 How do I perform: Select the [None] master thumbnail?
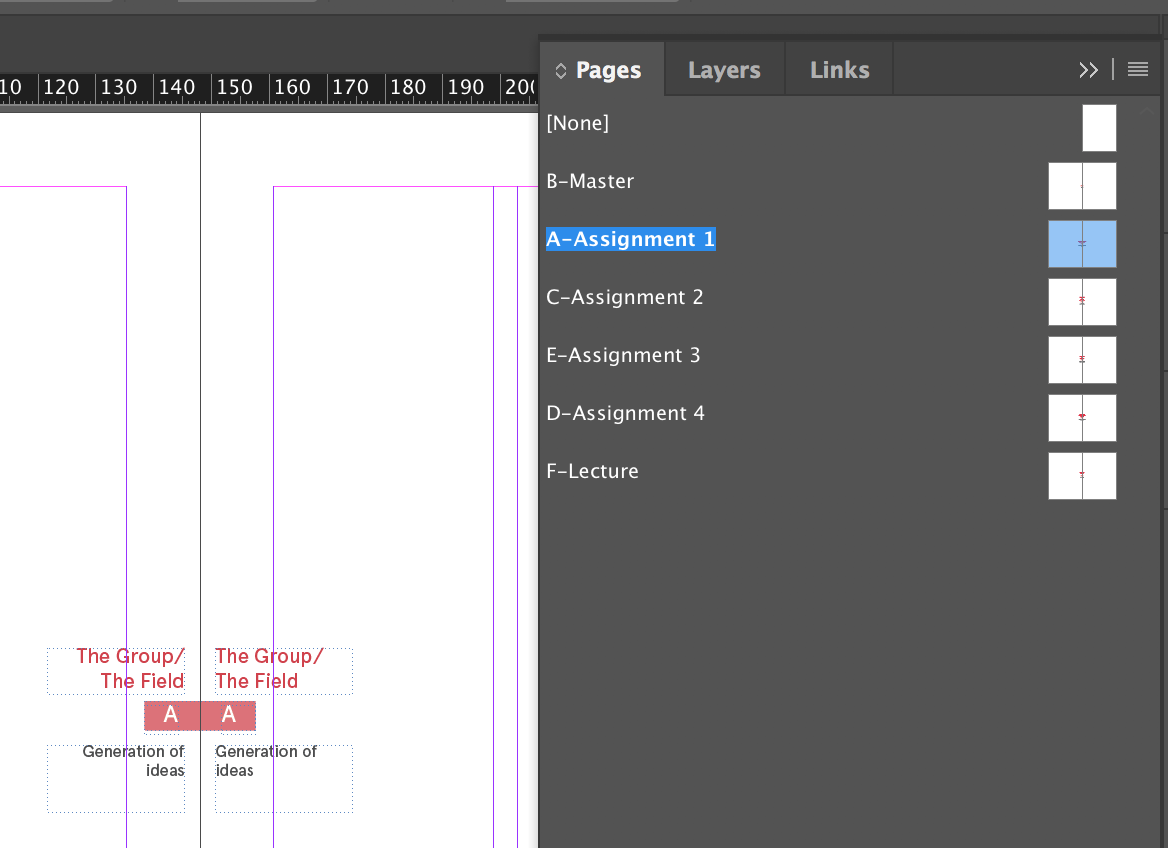[x=1098, y=127]
